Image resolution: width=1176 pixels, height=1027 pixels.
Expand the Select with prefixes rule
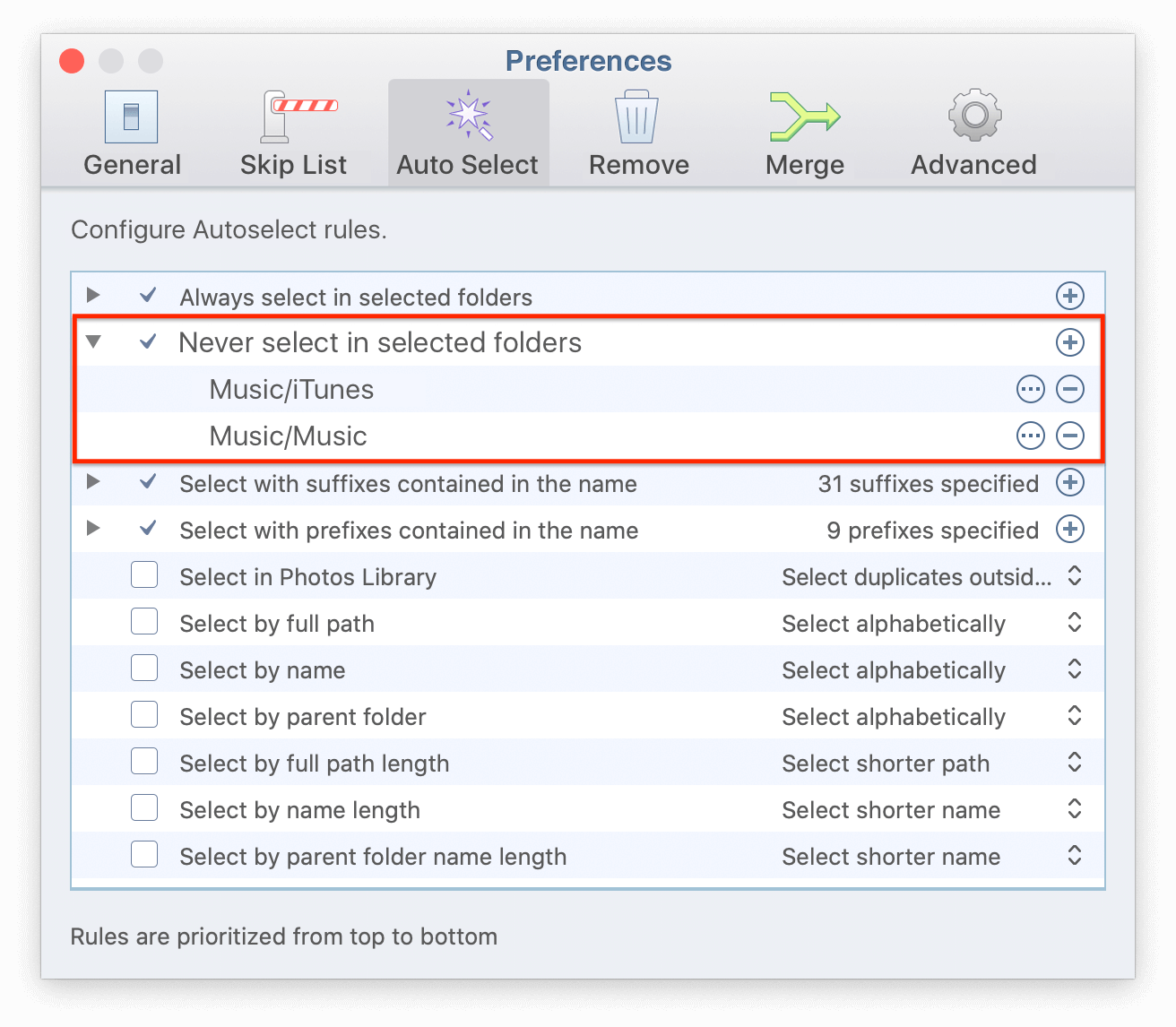click(x=92, y=528)
